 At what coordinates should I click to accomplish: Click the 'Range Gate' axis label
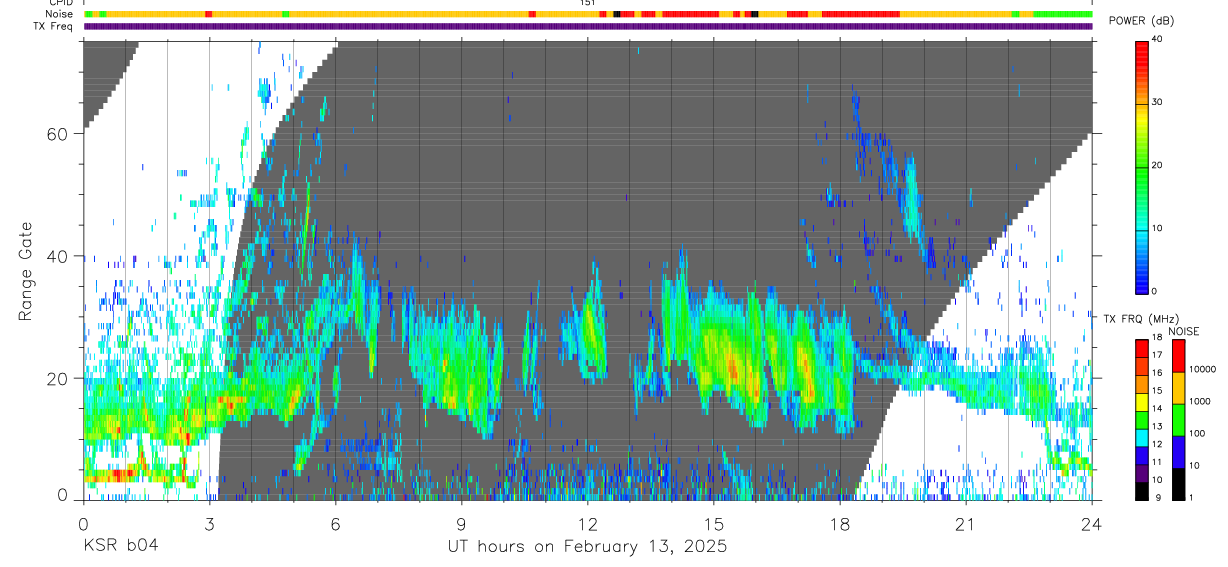click(x=26, y=271)
